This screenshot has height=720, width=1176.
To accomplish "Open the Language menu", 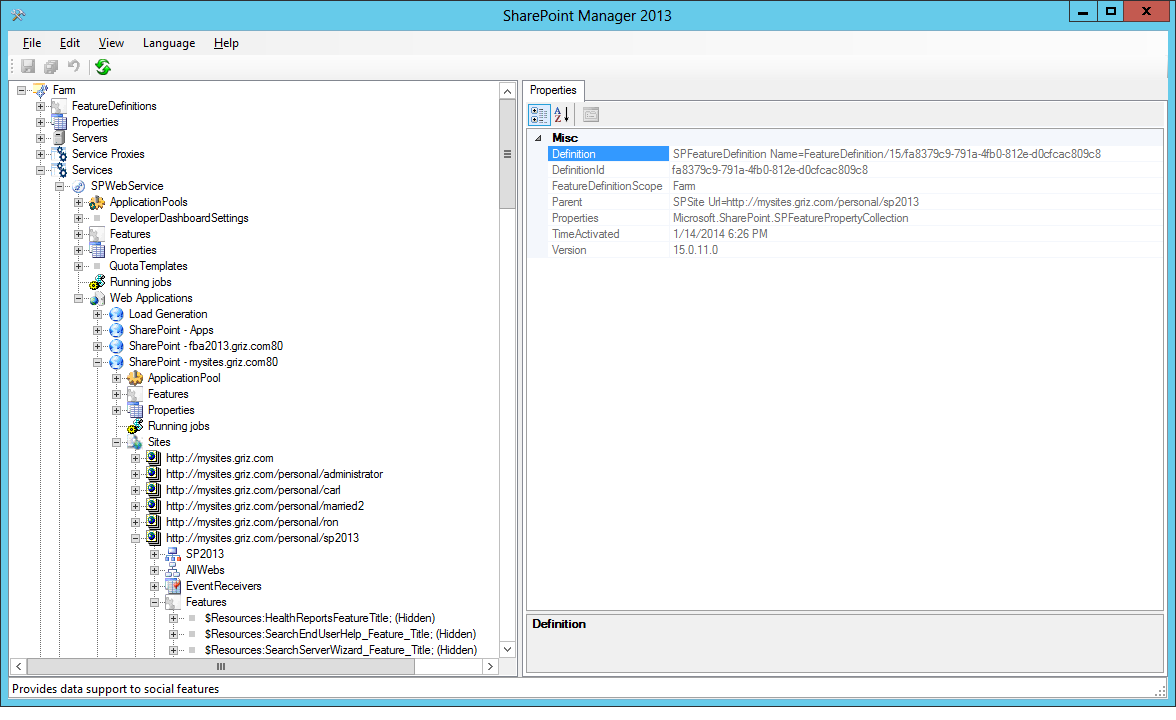I will 168,43.
